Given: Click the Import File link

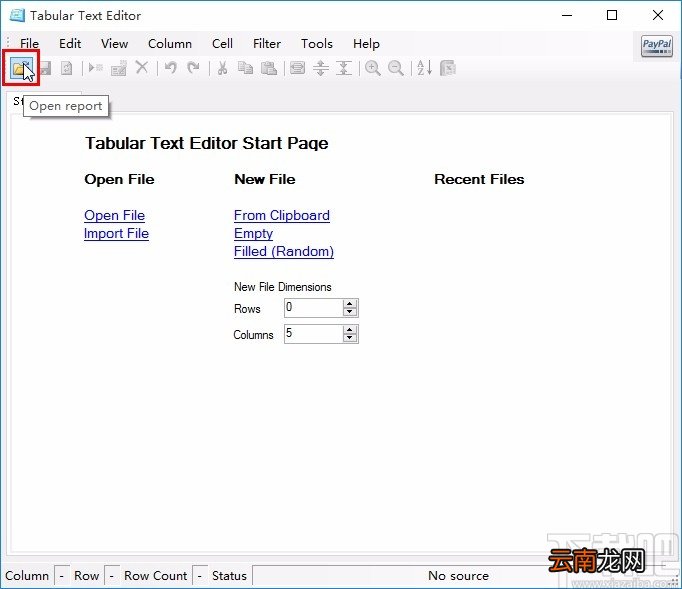Looking at the screenshot, I should [x=116, y=234].
